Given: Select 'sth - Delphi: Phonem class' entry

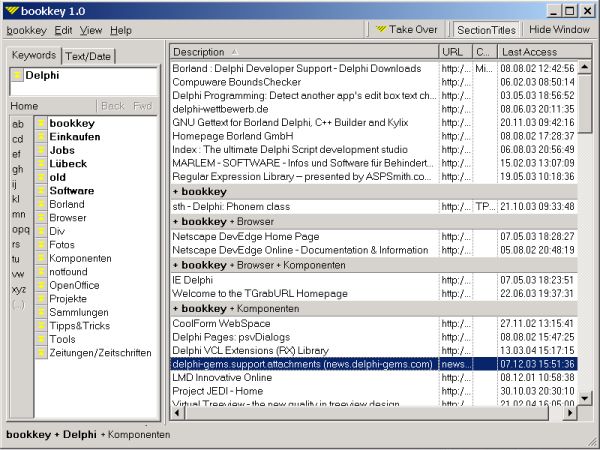Looking at the screenshot, I should pyautogui.click(x=373, y=207).
